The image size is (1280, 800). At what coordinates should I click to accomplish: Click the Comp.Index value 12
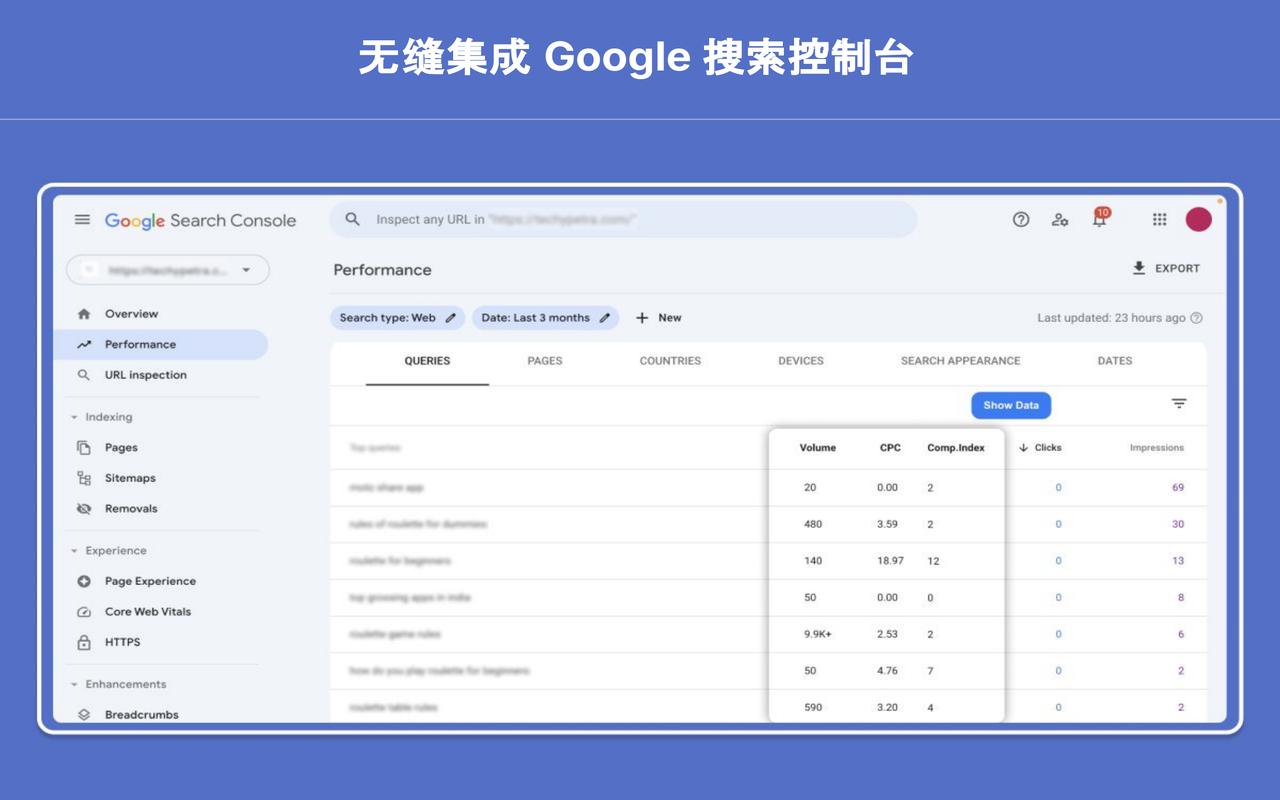click(x=933, y=561)
